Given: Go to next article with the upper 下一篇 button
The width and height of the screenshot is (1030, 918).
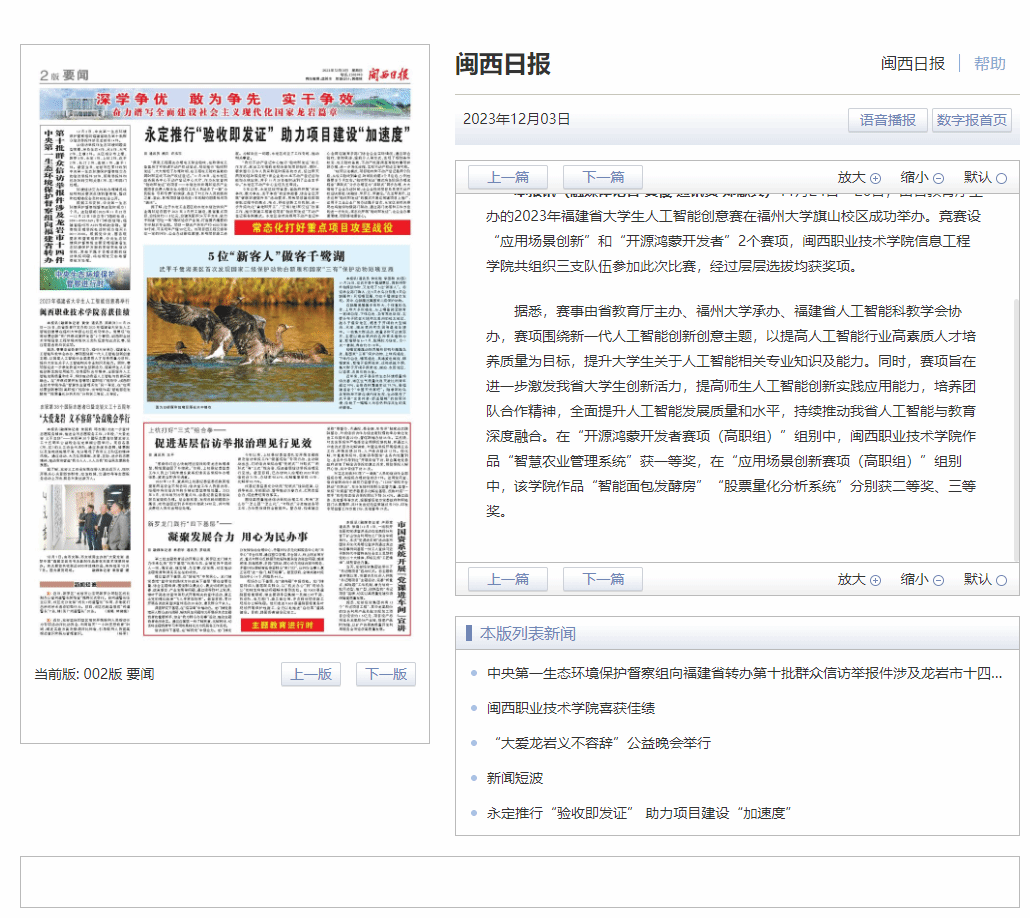Looking at the screenshot, I should [x=602, y=177].
